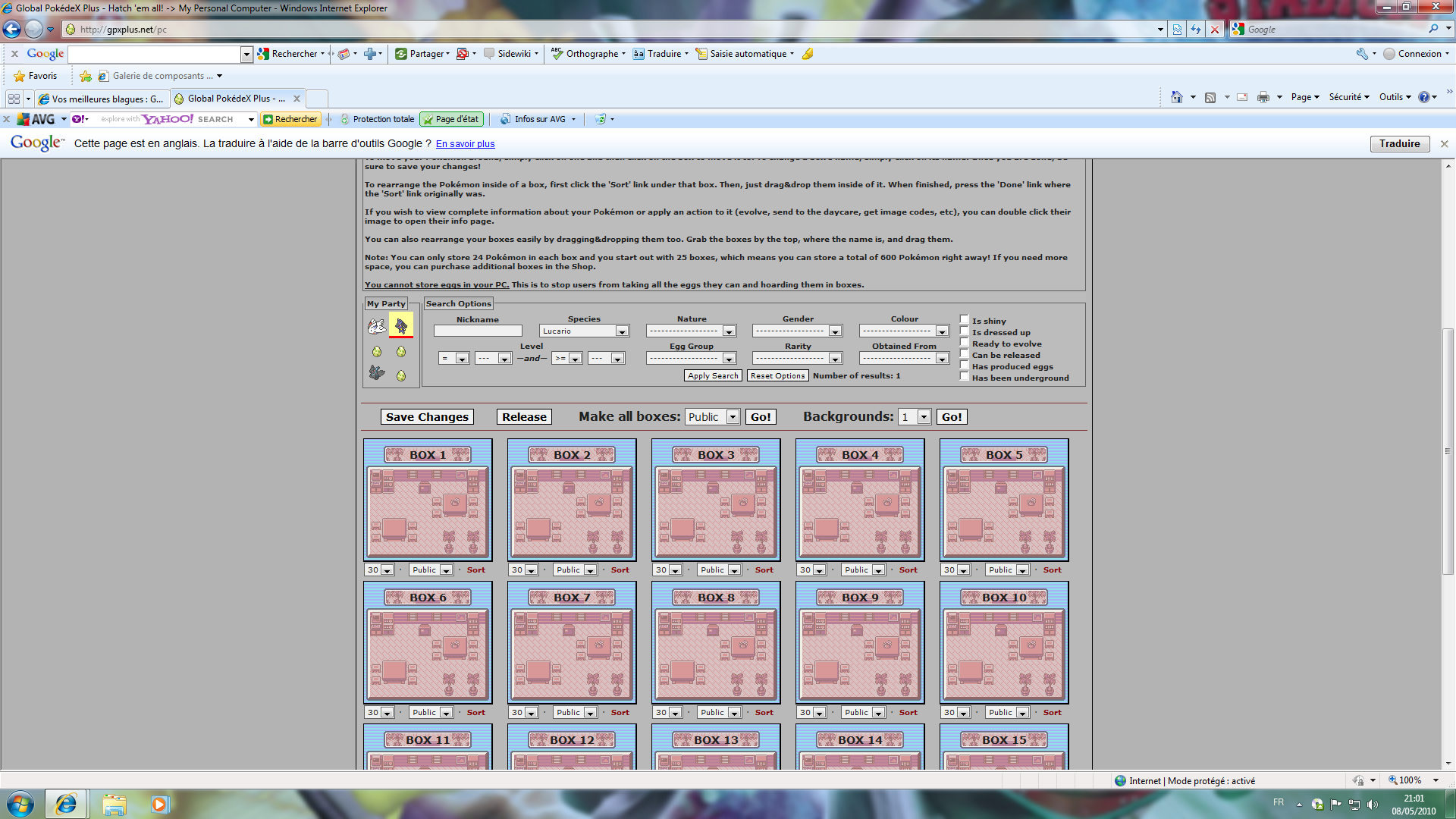Open Internet Explorer from the taskbar
The width and height of the screenshot is (1456, 819).
click(x=66, y=804)
